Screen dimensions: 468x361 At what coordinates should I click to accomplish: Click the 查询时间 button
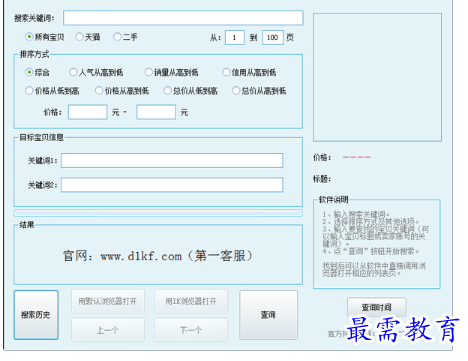[377, 307]
